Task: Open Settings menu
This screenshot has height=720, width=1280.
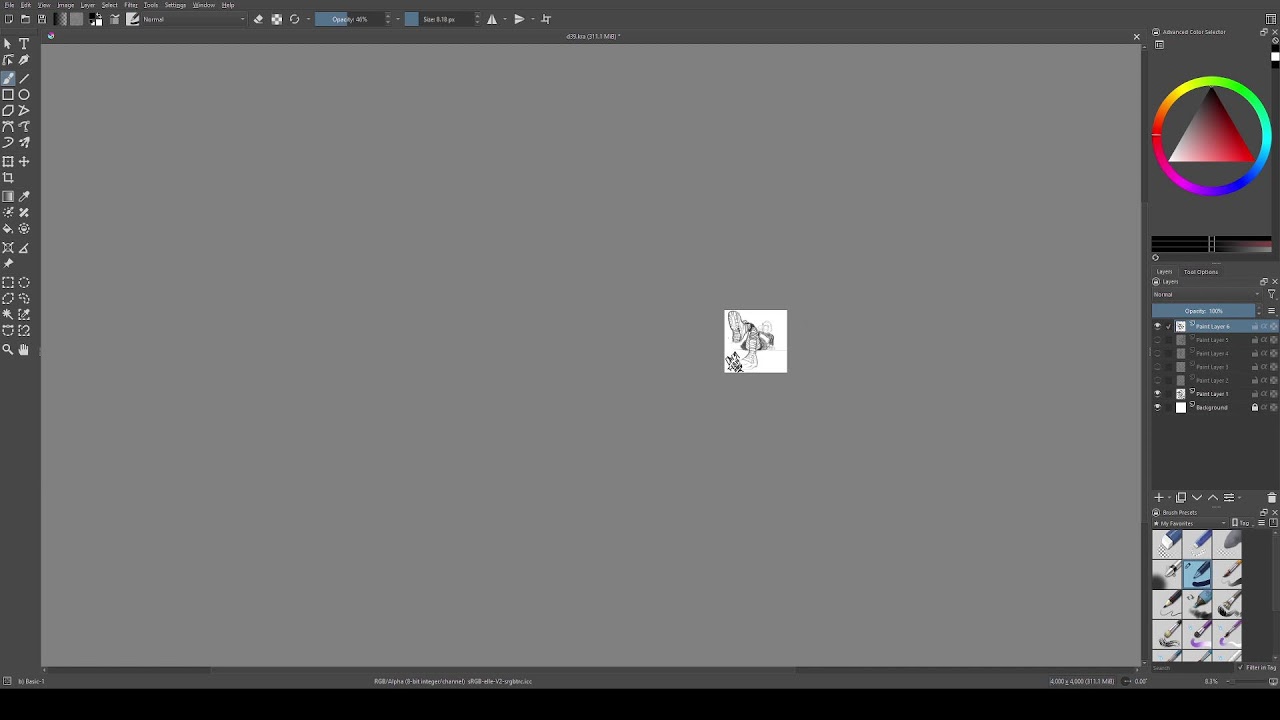Action: tap(176, 5)
